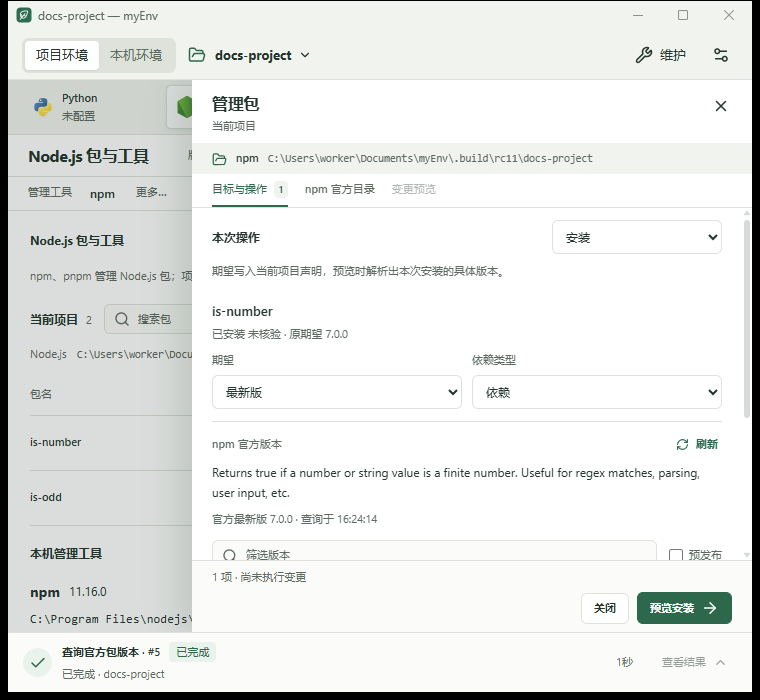The height and width of the screenshot is (700, 760).
Task: Maximize the myEnv window
Action: [683, 16]
